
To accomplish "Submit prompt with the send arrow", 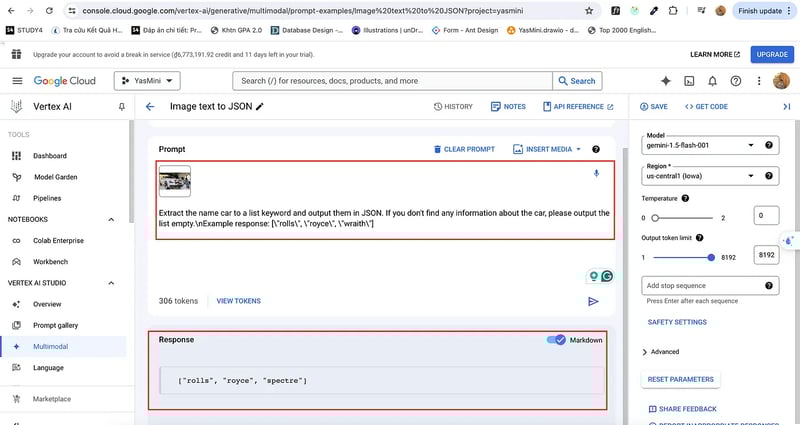I will pyautogui.click(x=593, y=302).
